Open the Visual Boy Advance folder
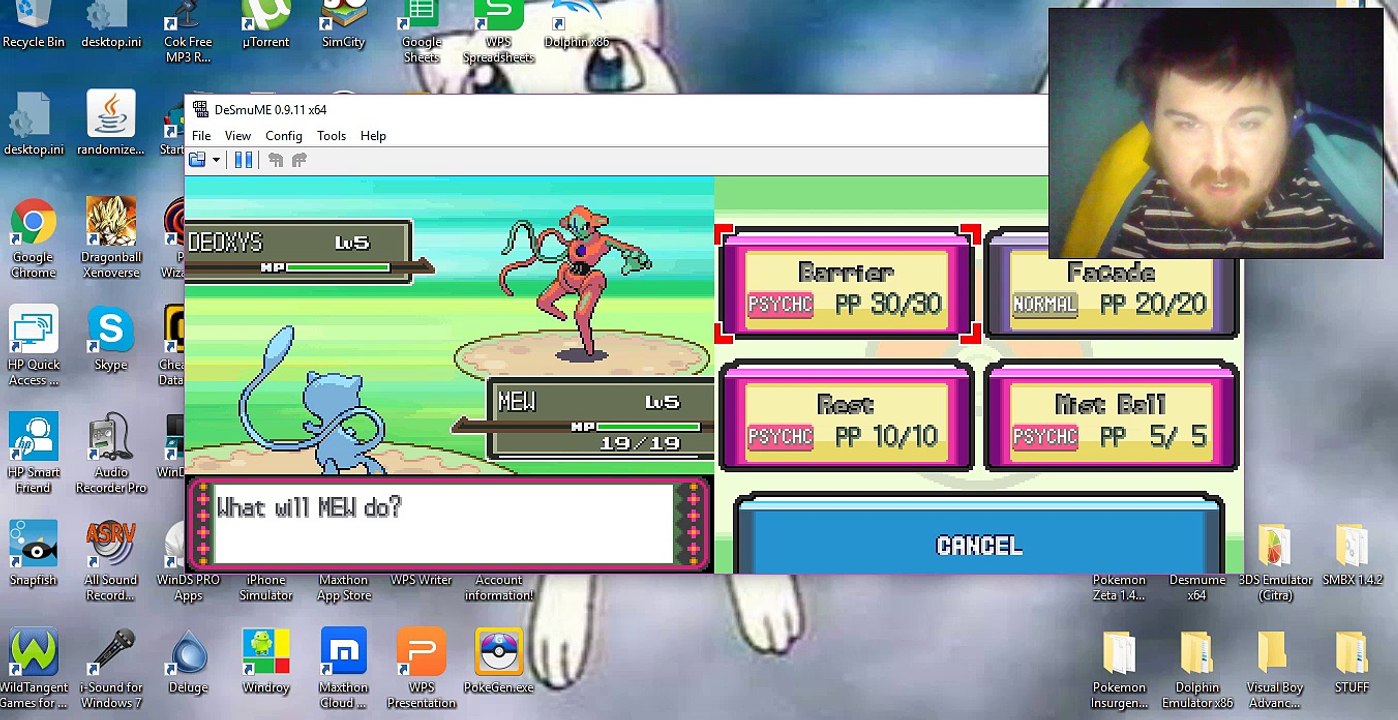The image size is (1398, 720). tap(1275, 668)
